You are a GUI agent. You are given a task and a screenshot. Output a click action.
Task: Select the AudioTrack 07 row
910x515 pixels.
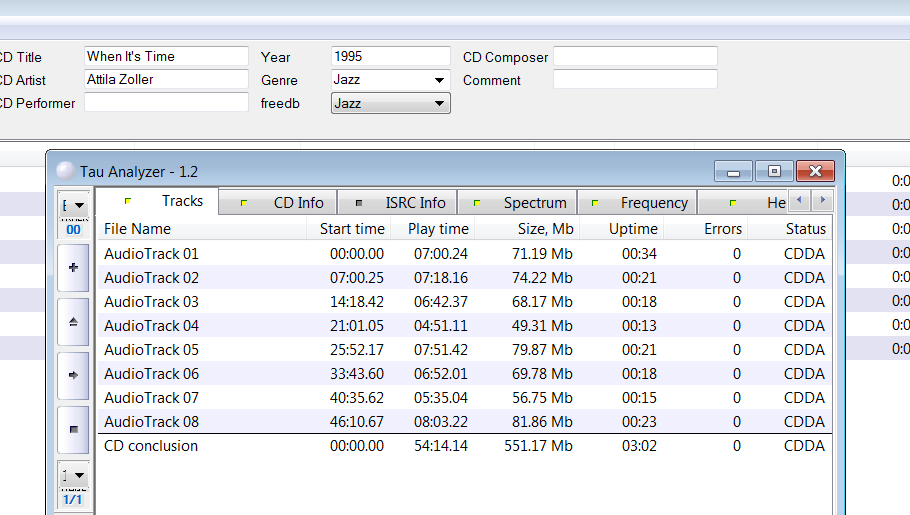(465, 398)
